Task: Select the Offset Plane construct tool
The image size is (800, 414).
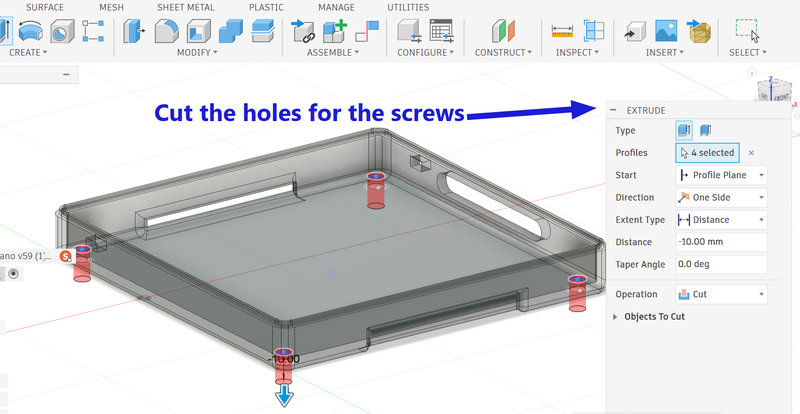Action: click(504, 31)
